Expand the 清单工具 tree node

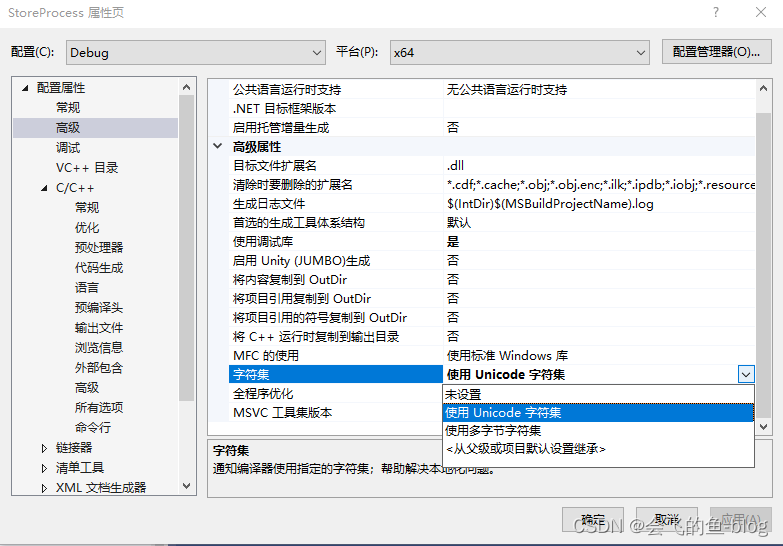click(x=44, y=468)
